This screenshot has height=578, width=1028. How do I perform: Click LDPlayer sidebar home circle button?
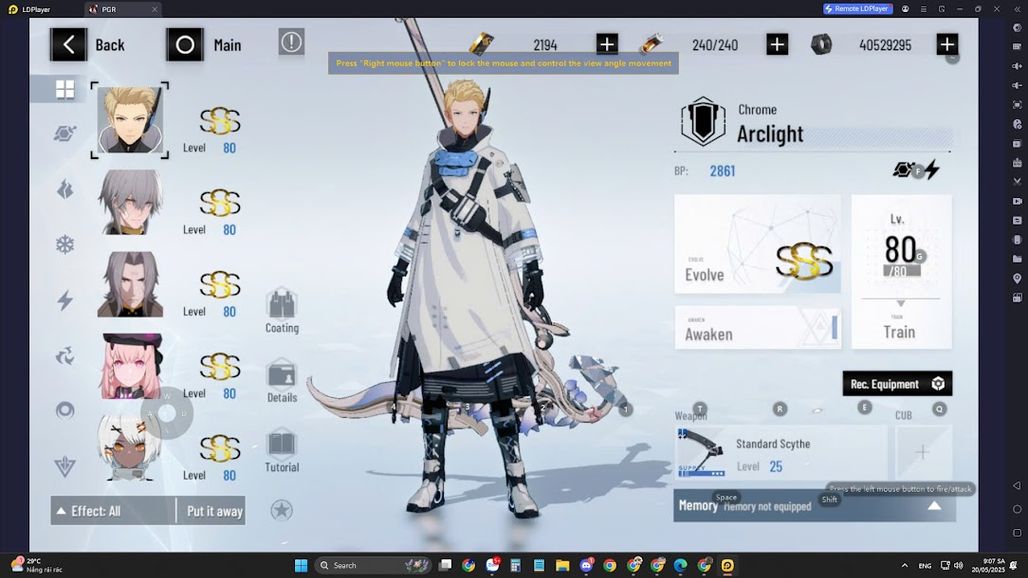click(x=1017, y=509)
